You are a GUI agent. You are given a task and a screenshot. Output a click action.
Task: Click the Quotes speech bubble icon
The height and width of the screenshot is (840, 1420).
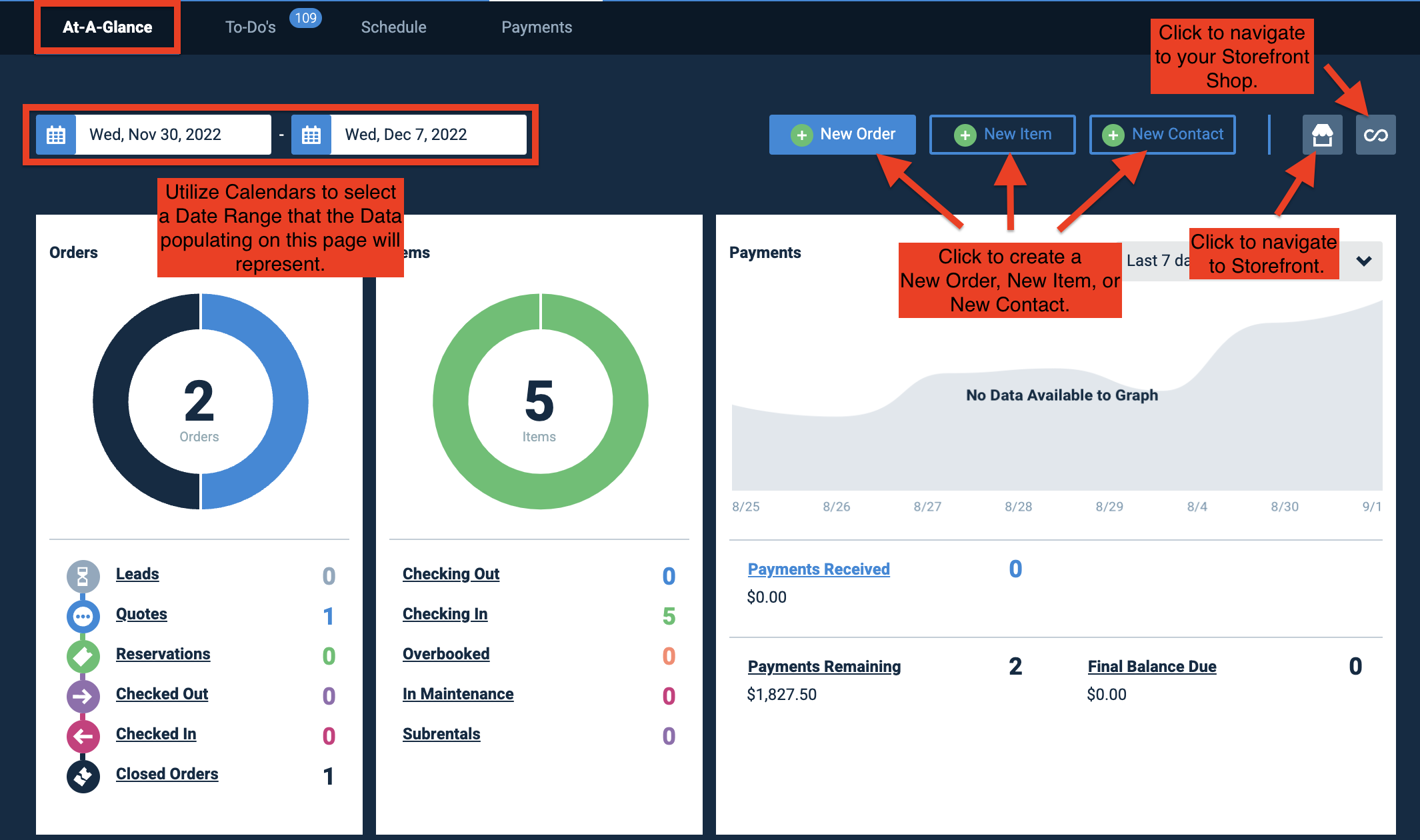pyautogui.click(x=83, y=616)
